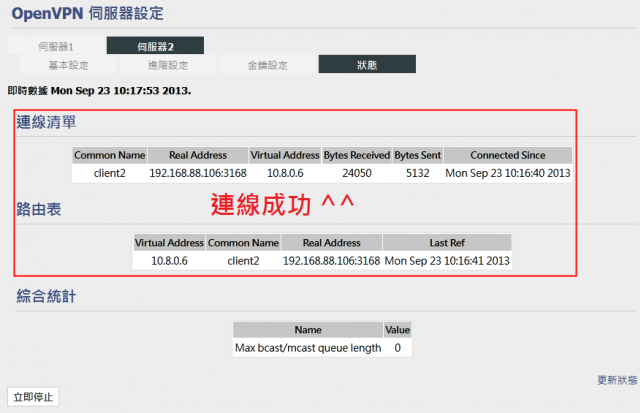Switch to the 伺服器1 tab

[57, 46]
